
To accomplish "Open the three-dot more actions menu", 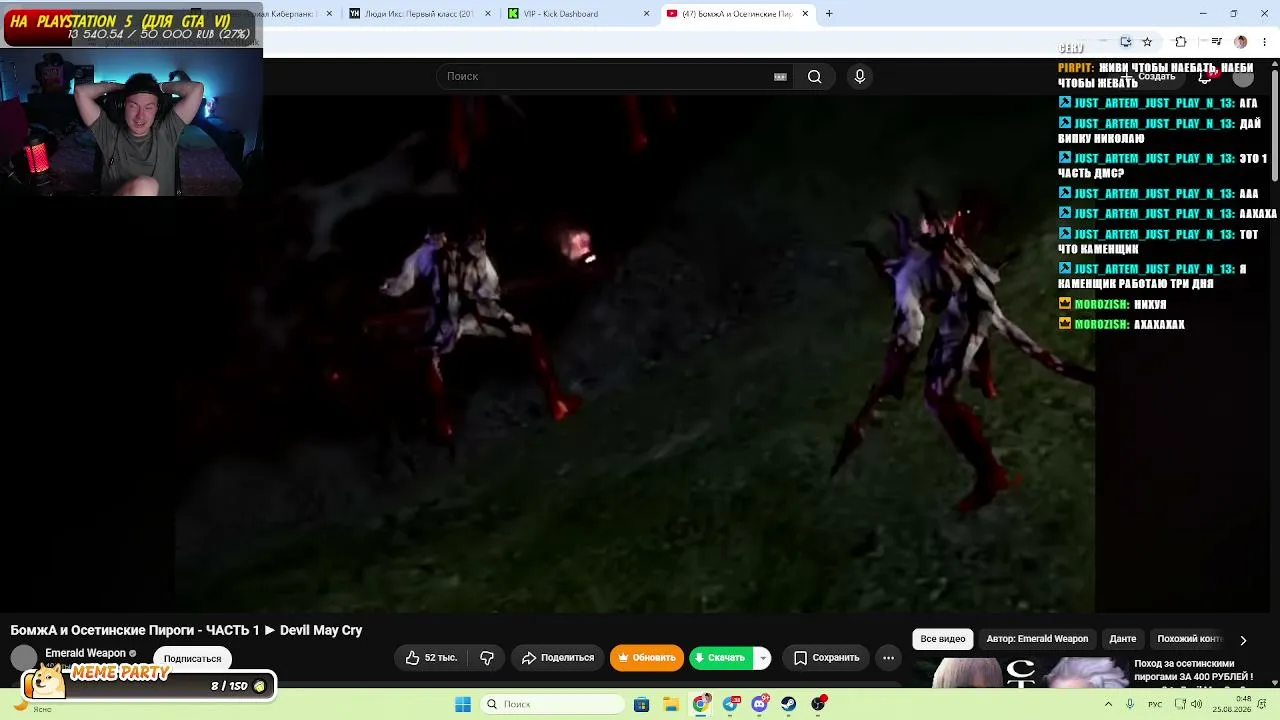I will 888,658.
